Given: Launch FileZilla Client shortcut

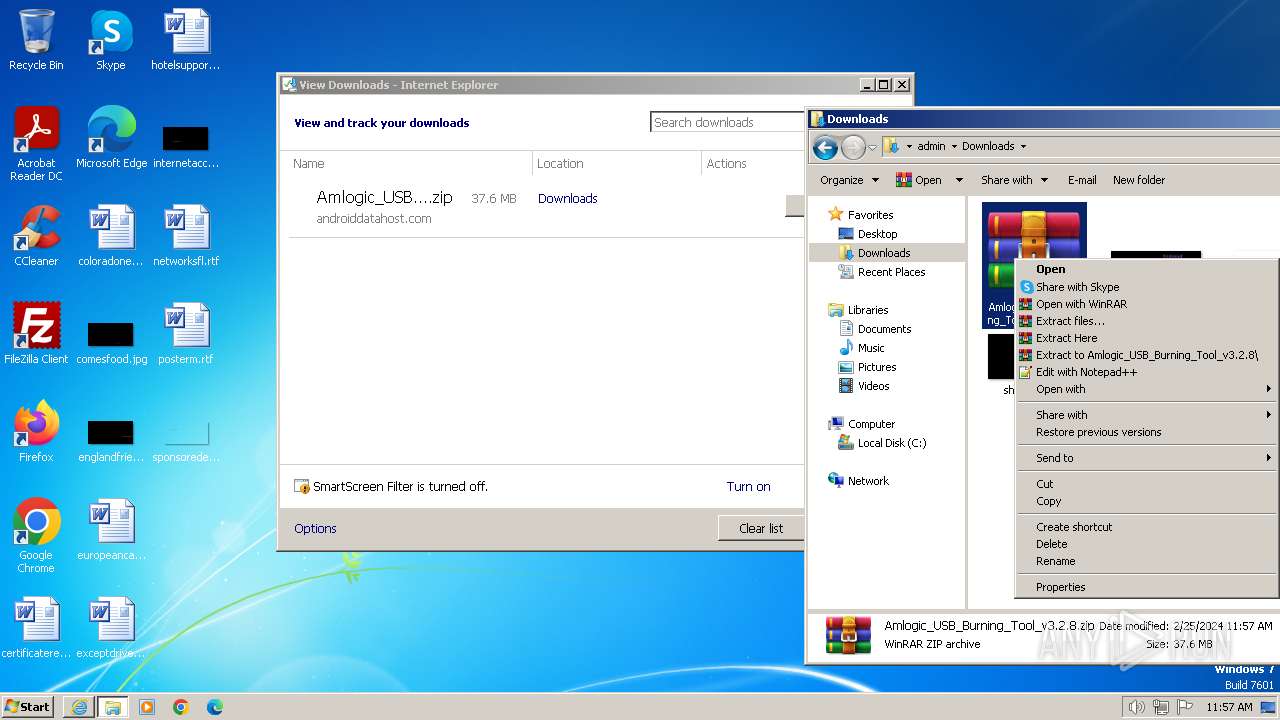Looking at the screenshot, I should pyautogui.click(x=36, y=334).
